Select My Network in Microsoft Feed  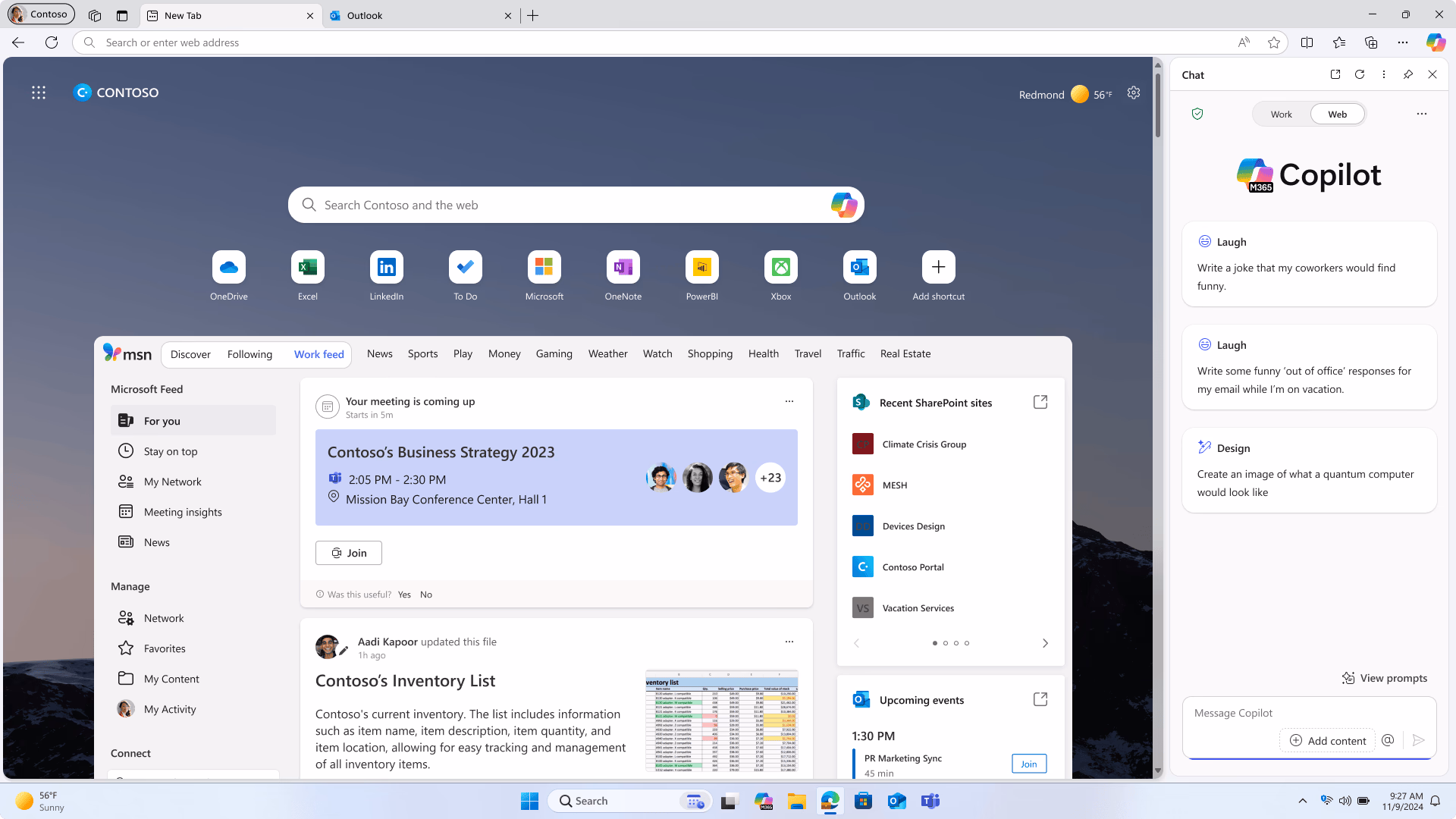coord(193,482)
